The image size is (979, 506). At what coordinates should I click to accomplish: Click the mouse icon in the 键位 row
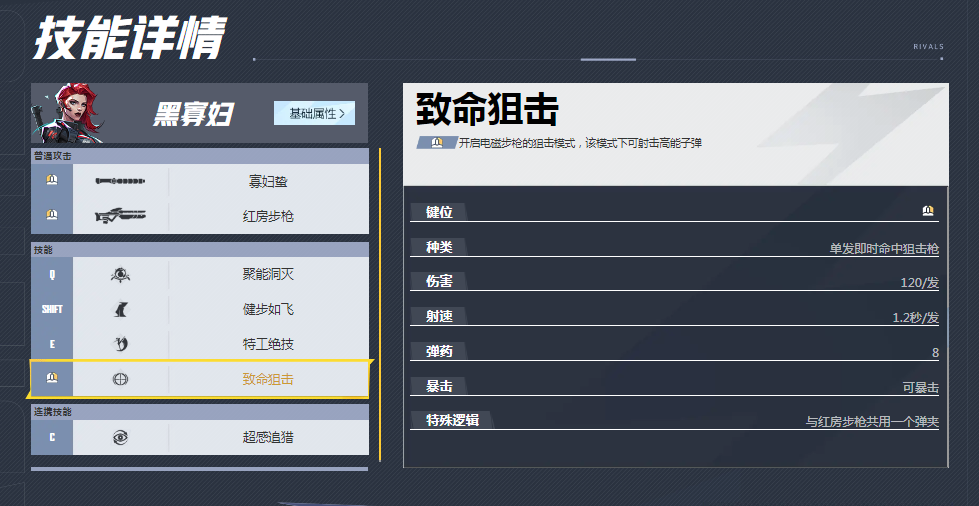(x=928, y=211)
